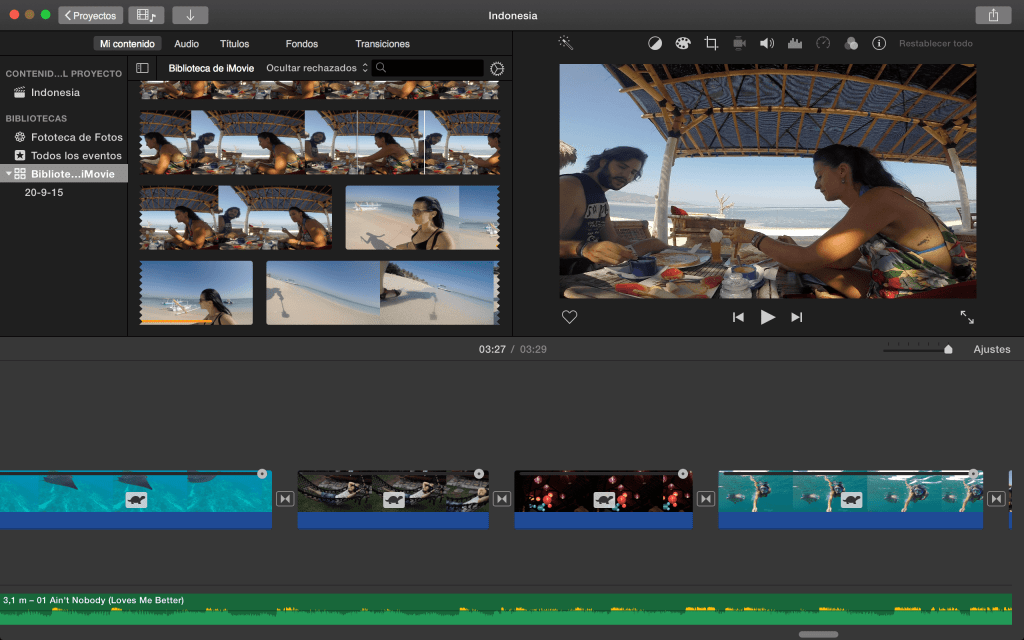The image size is (1024, 640).
Task: Switch to the Títulos tab
Action: (234, 44)
